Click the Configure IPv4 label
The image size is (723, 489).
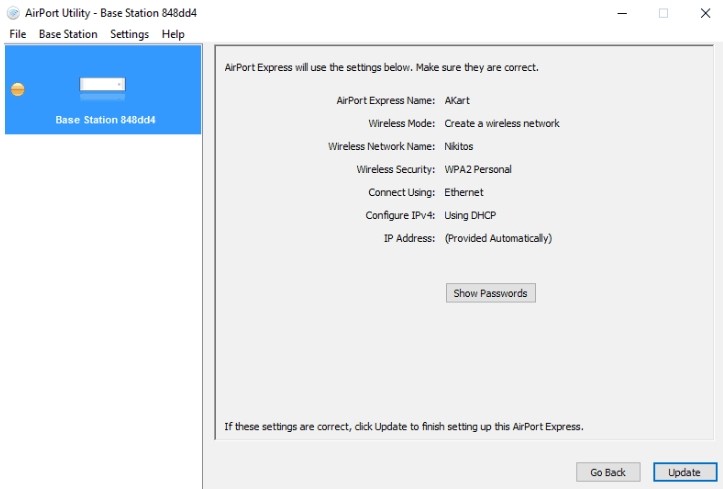400,215
